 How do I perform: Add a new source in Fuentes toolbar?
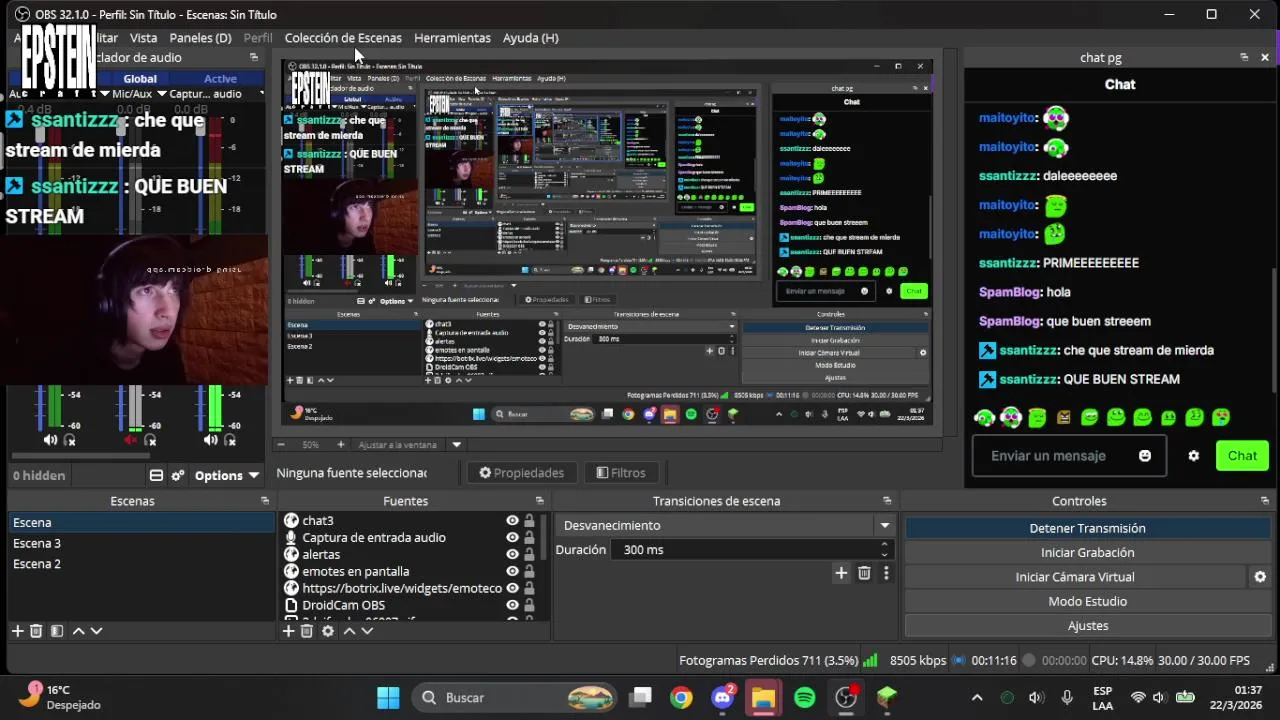click(x=288, y=631)
